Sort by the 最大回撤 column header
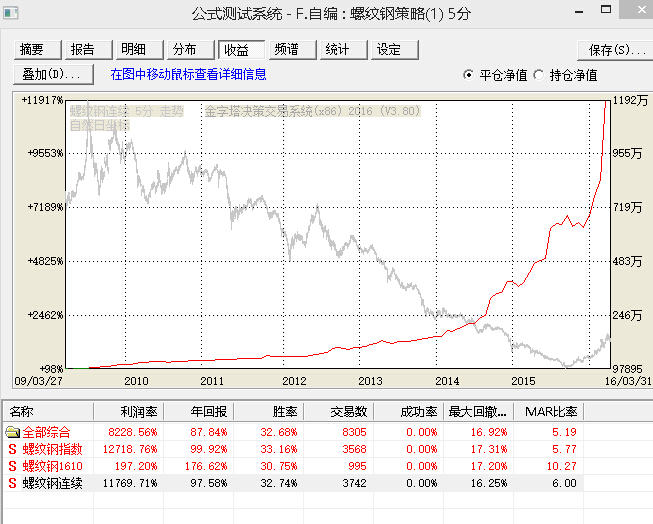Screen dimensions: 653x524 pos(479,412)
